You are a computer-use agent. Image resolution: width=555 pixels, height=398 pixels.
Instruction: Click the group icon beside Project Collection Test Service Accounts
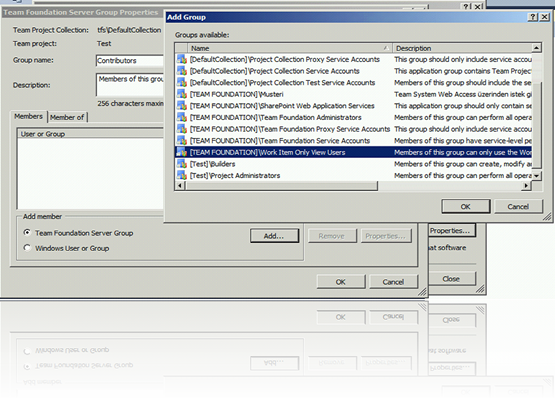click(x=182, y=83)
